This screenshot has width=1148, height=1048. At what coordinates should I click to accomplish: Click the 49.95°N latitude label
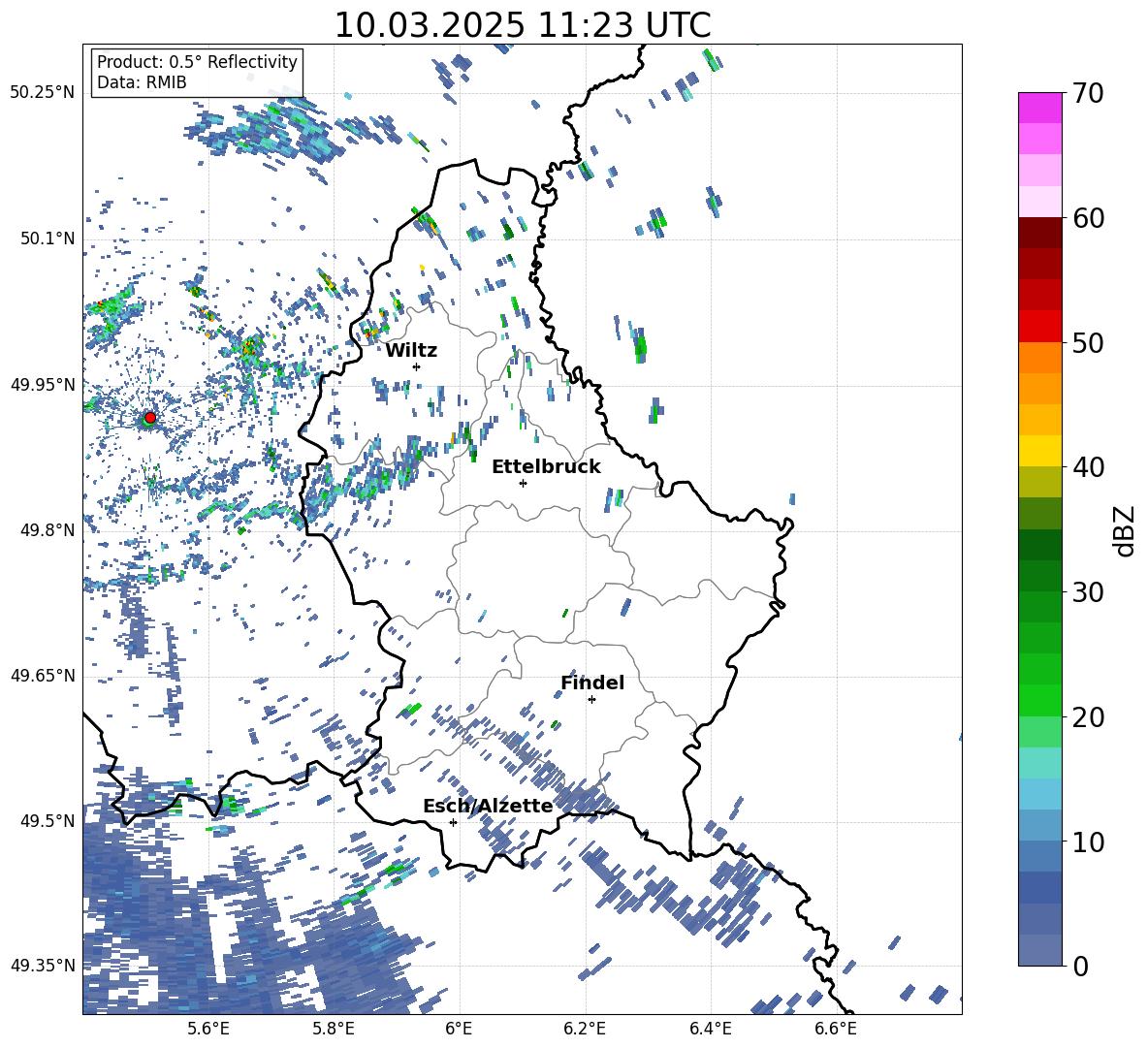[43, 385]
